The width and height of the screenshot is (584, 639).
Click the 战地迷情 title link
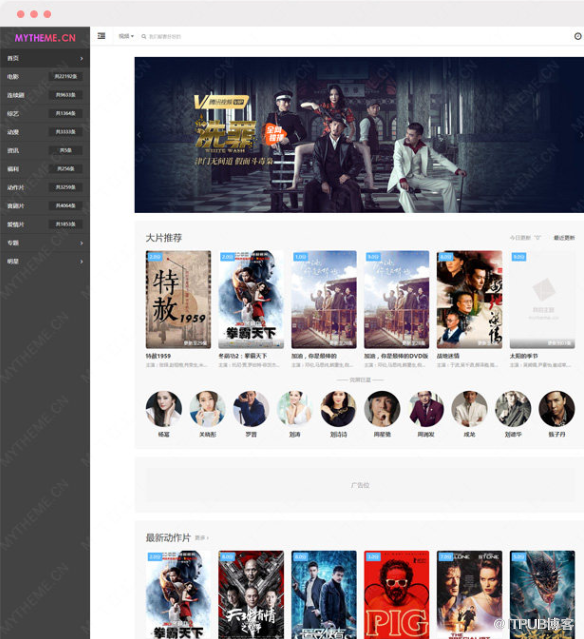tap(448, 356)
